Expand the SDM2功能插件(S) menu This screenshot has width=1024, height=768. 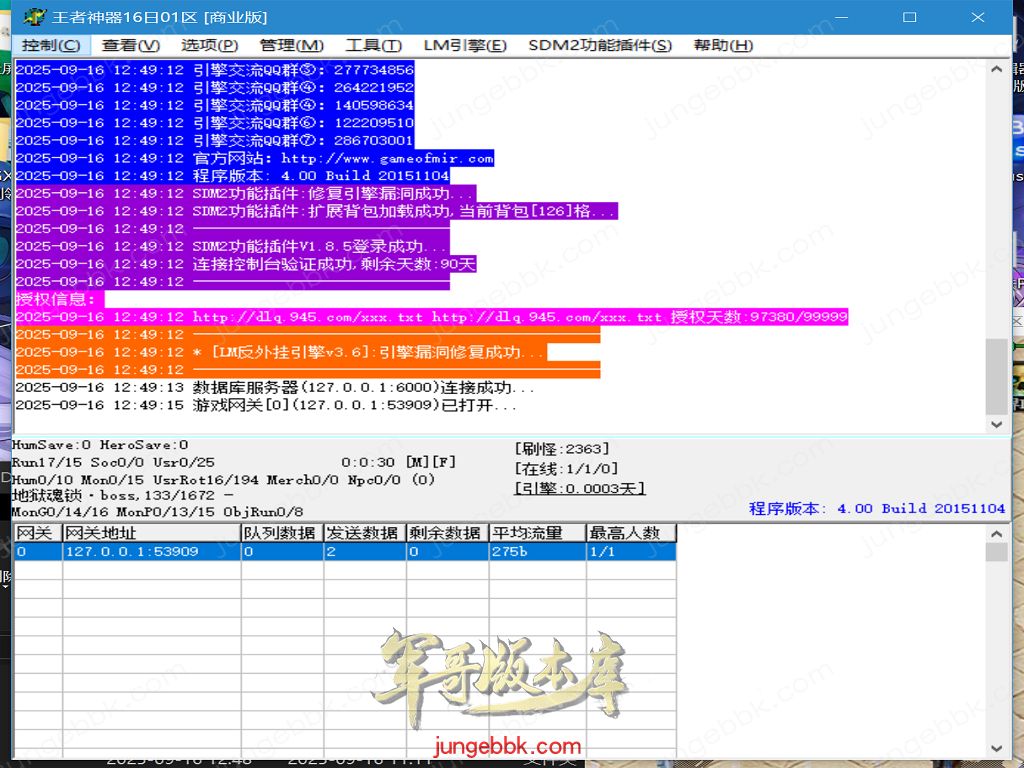600,45
